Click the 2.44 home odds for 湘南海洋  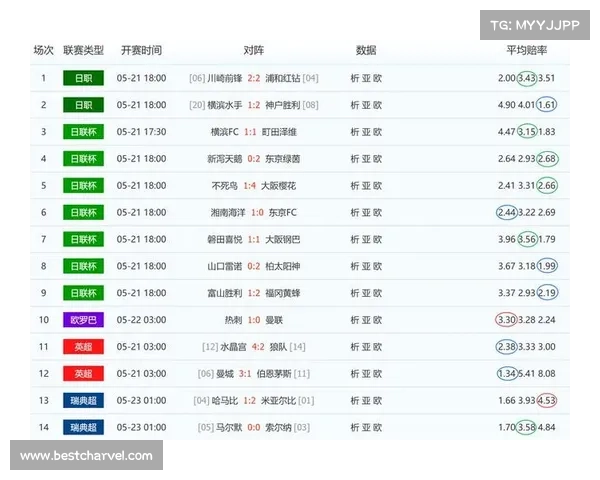coord(507,212)
